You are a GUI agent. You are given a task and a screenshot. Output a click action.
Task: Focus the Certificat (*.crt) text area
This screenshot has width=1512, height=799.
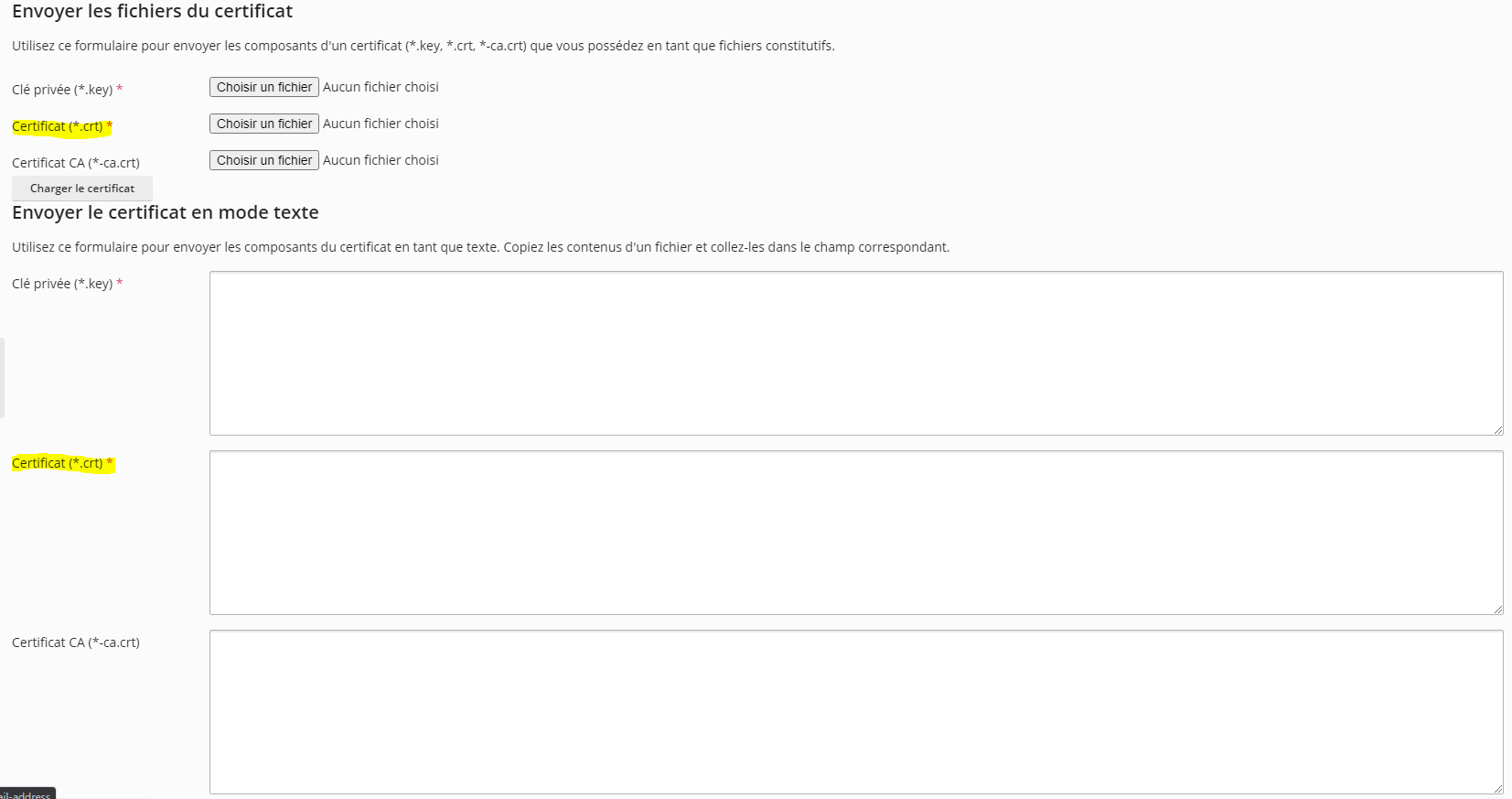(856, 533)
